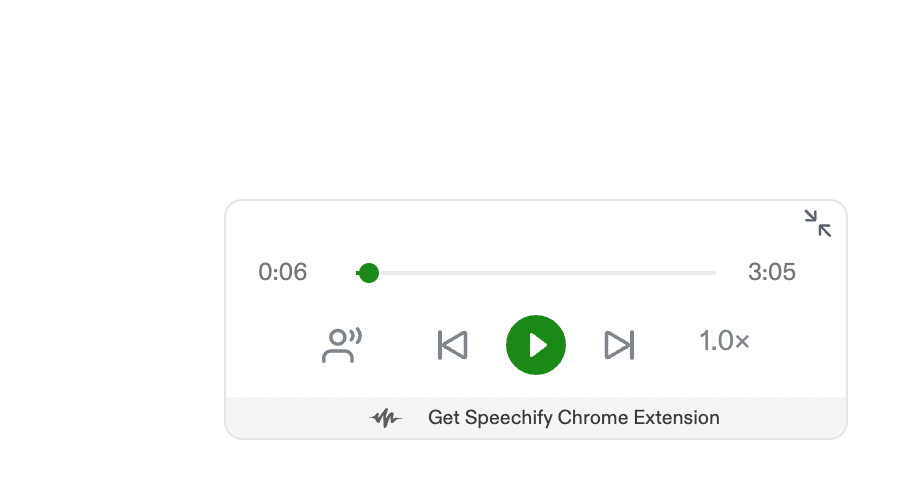Seek to the middle of the progress bar
The width and height of the screenshot is (904, 494).
[x=537, y=273]
